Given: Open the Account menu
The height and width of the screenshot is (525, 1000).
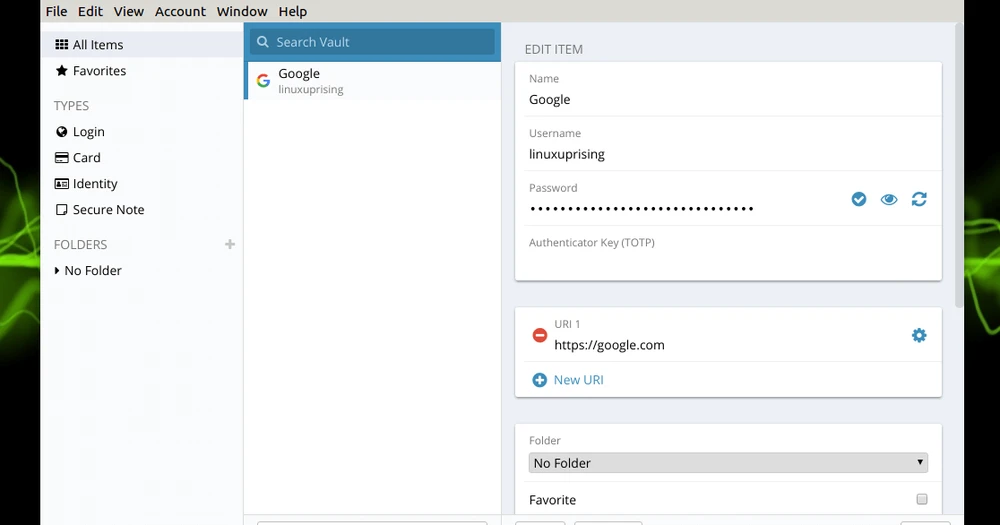Looking at the screenshot, I should 180,11.
